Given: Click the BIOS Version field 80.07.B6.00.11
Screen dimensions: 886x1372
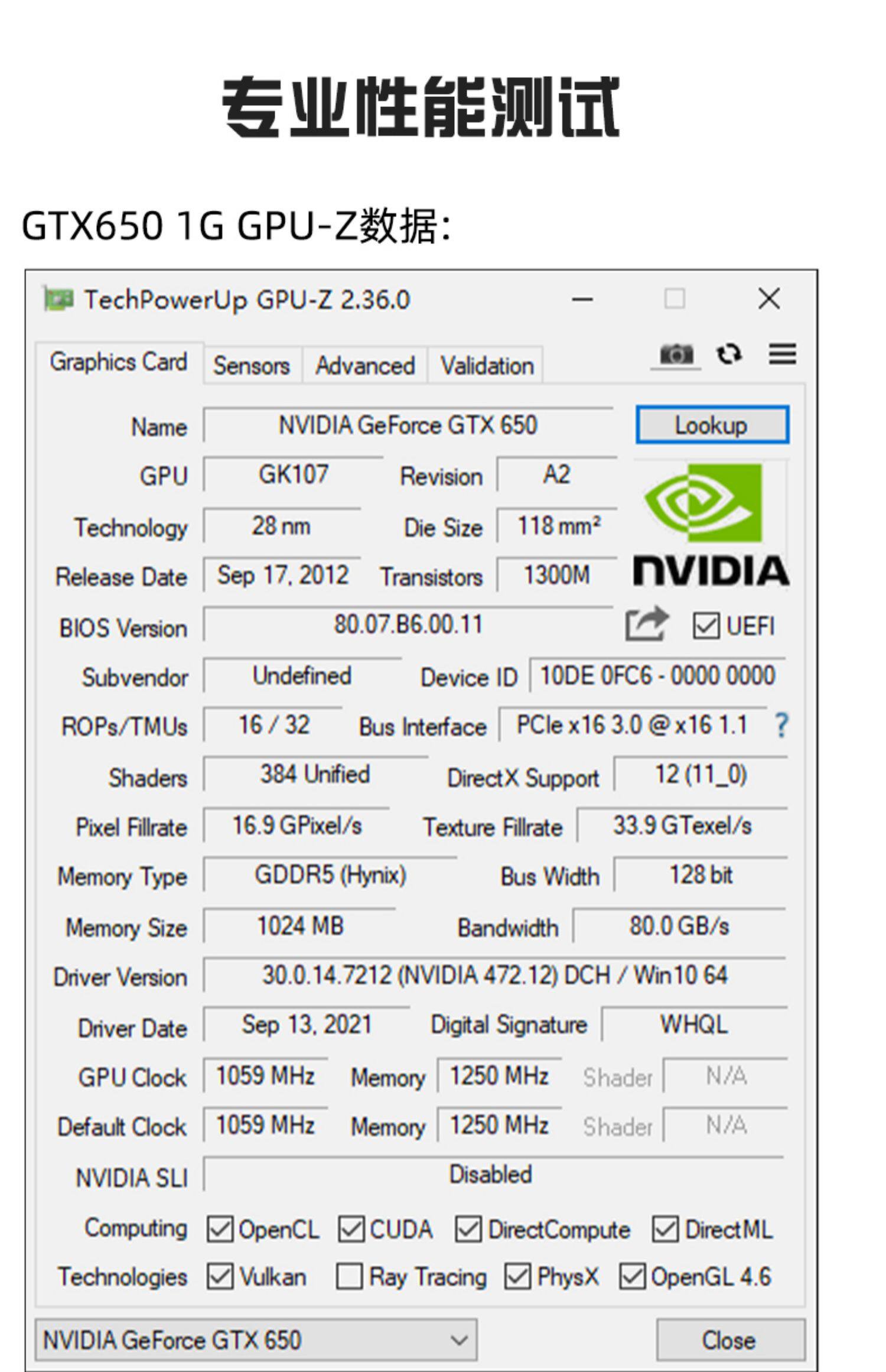Looking at the screenshot, I should pos(408,624).
